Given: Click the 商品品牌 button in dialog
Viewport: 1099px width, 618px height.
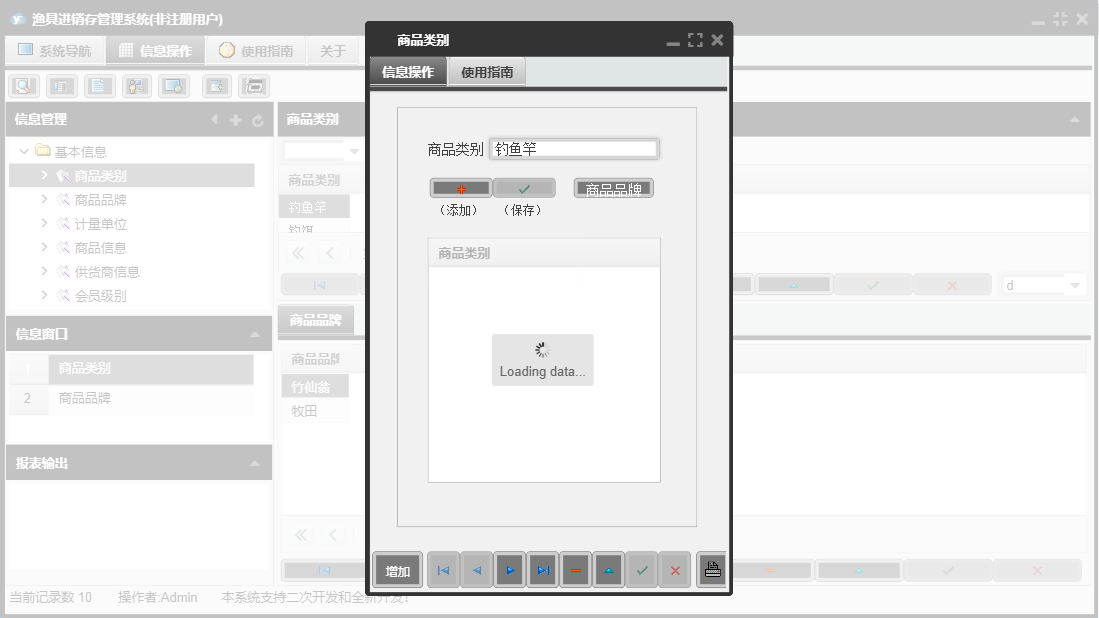Looking at the screenshot, I should (x=613, y=187).
